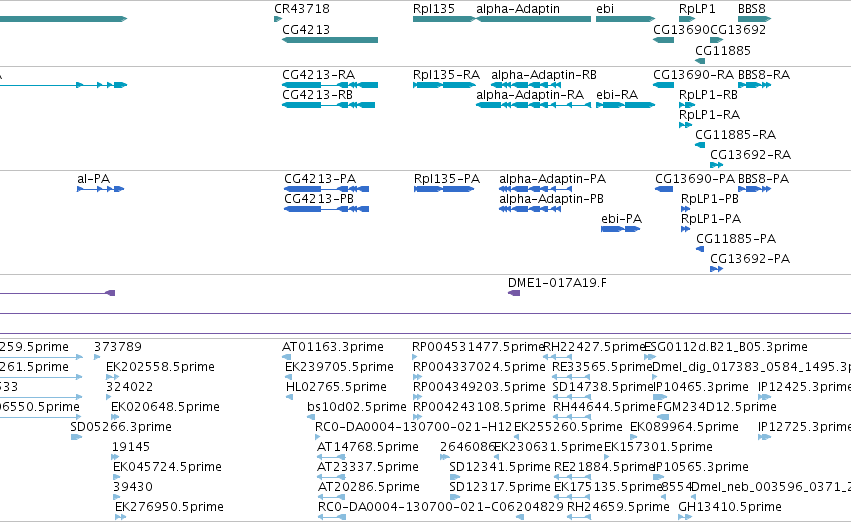This screenshot has height=522, width=851.
Task: Open EST IP10565.3prime
Action: point(702,467)
